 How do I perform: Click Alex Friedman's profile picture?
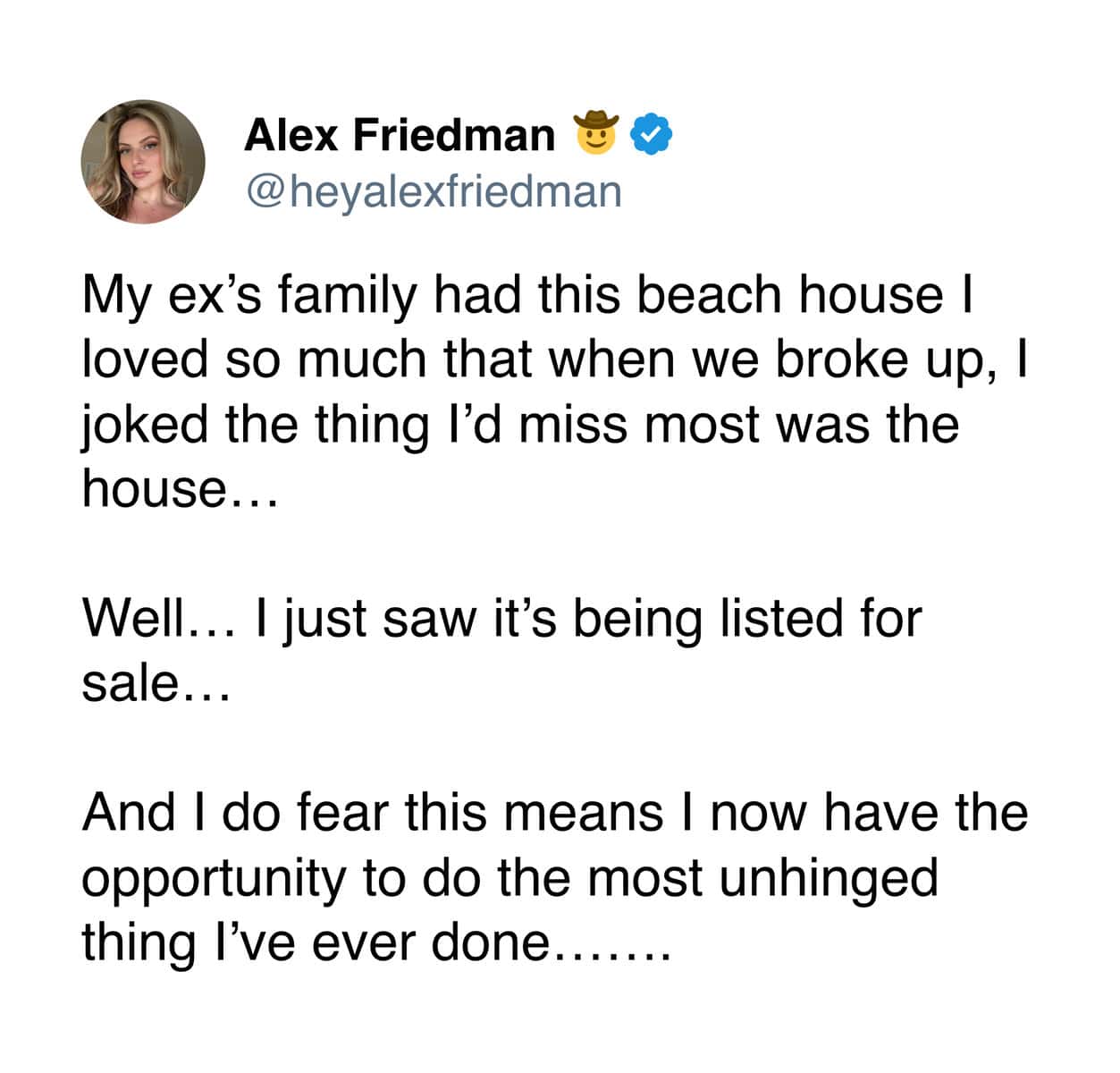[143, 162]
